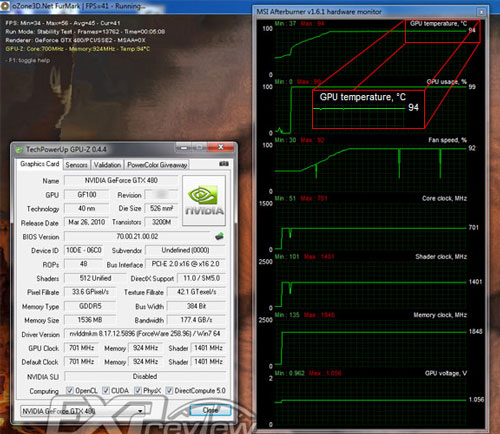Click the GPU temperature graph label in Afterburner
This screenshot has width=500, height=434.
(438, 24)
